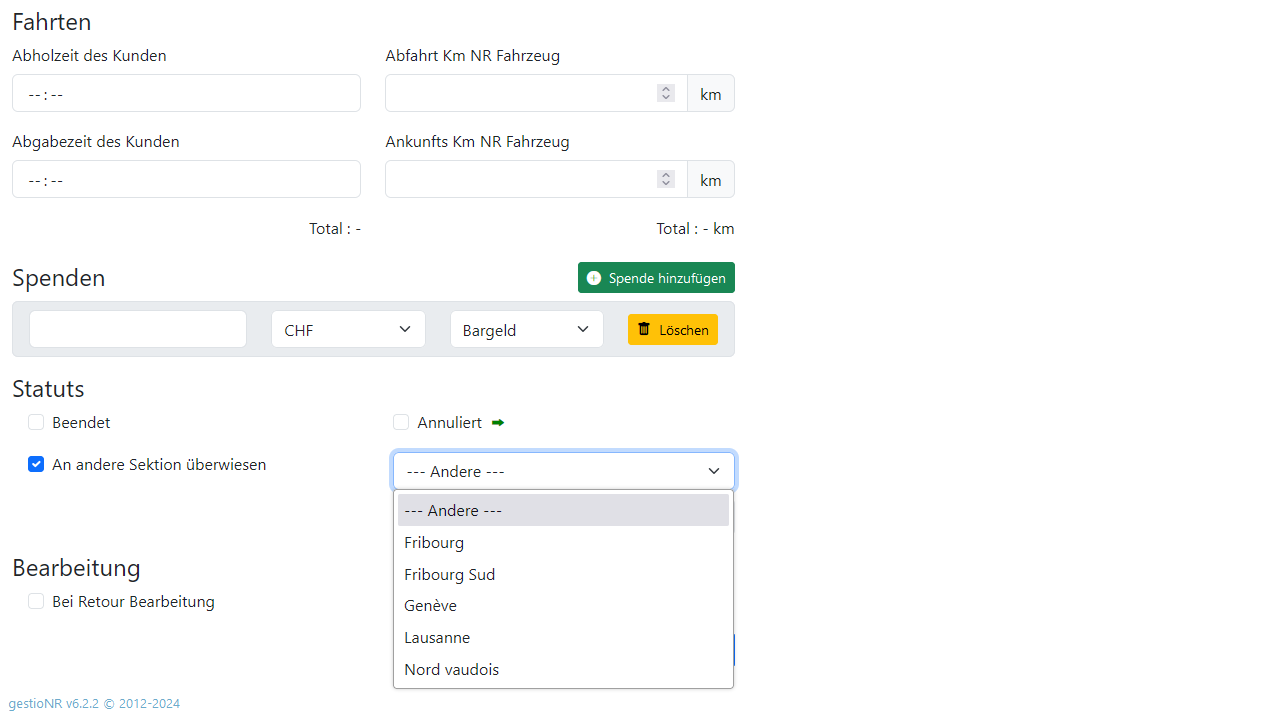Open the Bargeld payment method dropdown

pos(526,330)
